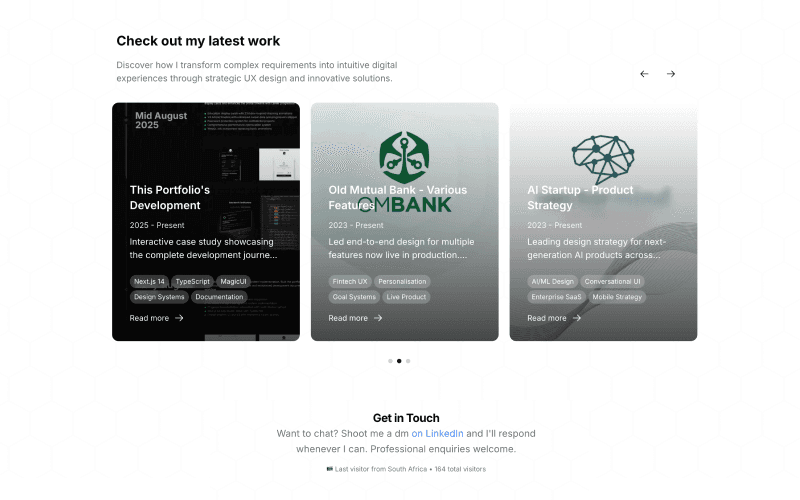Click arrow icon beside AI Startup Read more
Viewport: 800px width, 500px height.
point(577,318)
